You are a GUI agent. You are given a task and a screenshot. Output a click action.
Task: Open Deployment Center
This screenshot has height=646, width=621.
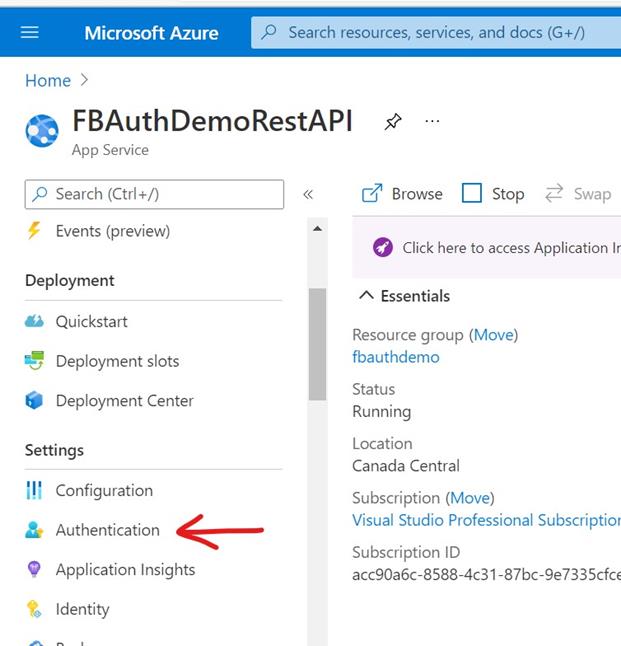[124, 401]
